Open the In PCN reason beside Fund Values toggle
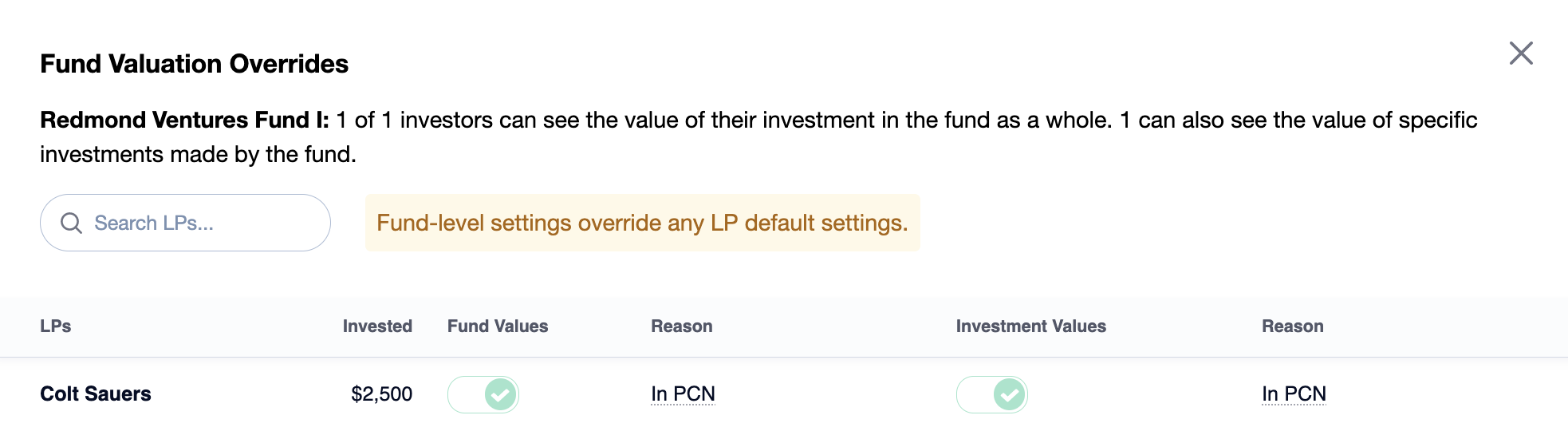1568x431 pixels. coord(683,393)
